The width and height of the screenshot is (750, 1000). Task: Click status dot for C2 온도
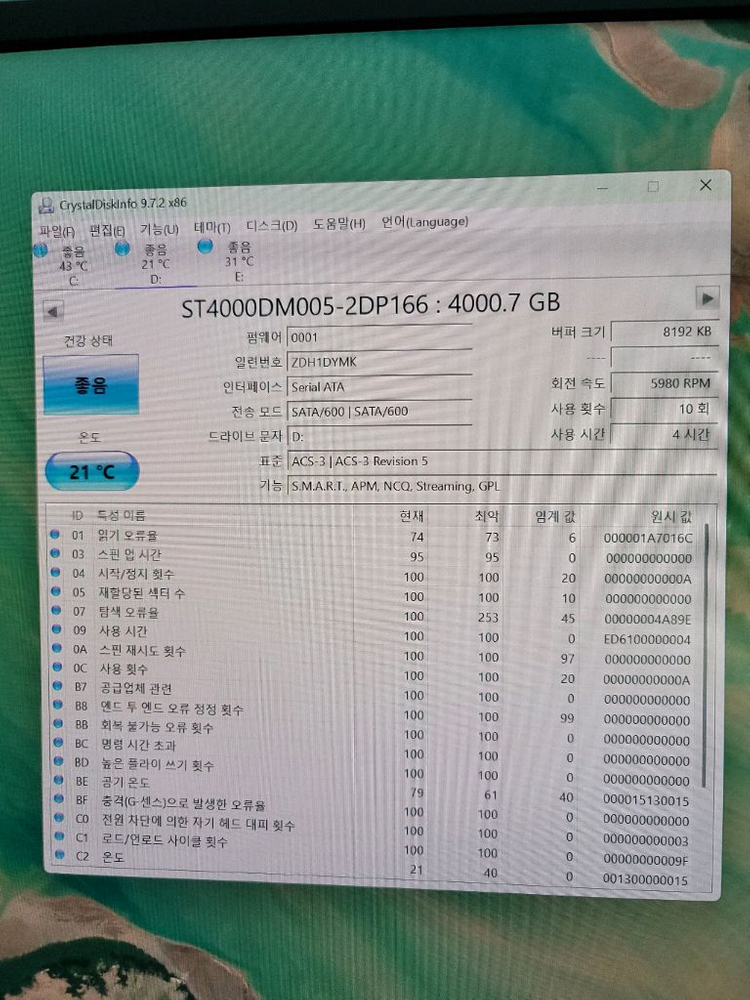pyautogui.click(x=61, y=854)
